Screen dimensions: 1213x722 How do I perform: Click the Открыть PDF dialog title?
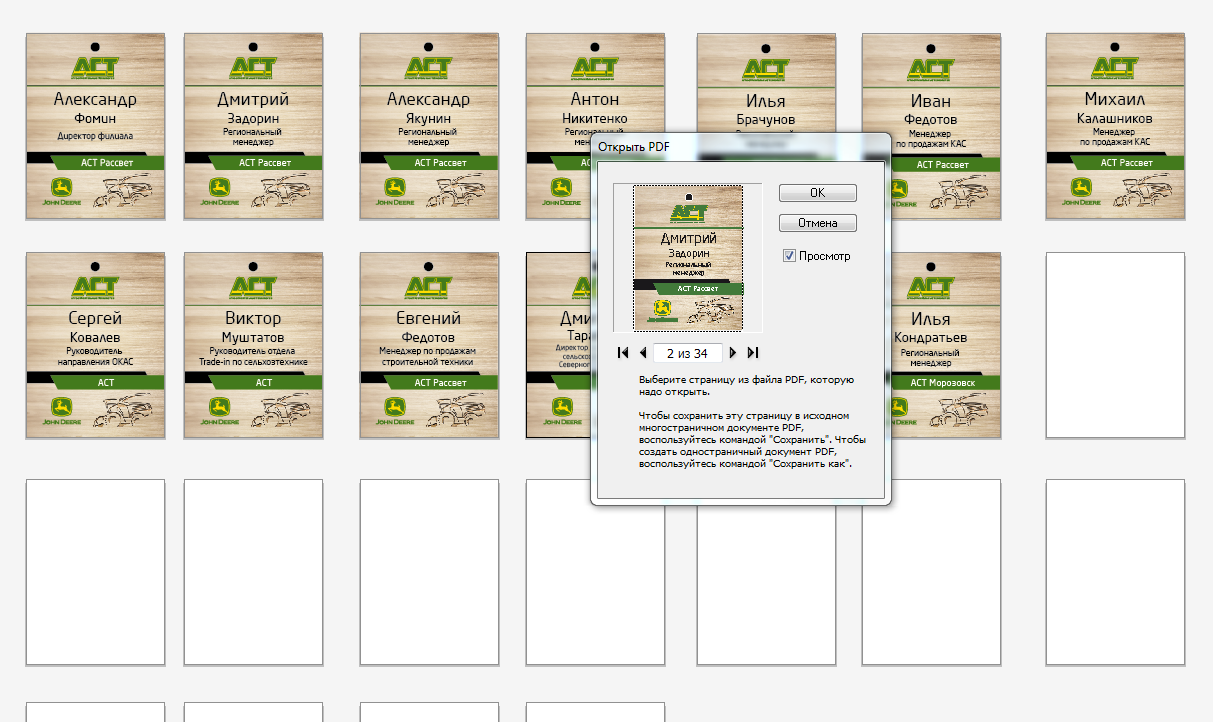click(x=634, y=146)
